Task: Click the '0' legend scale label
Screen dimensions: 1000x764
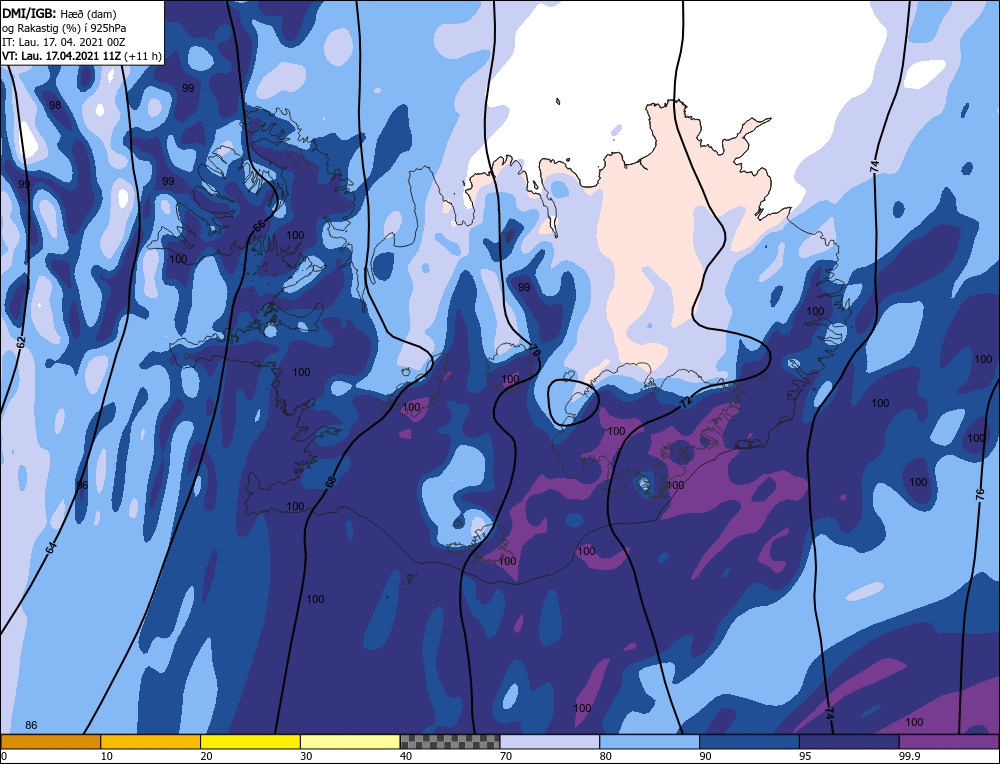Action: pyautogui.click(x=4, y=756)
